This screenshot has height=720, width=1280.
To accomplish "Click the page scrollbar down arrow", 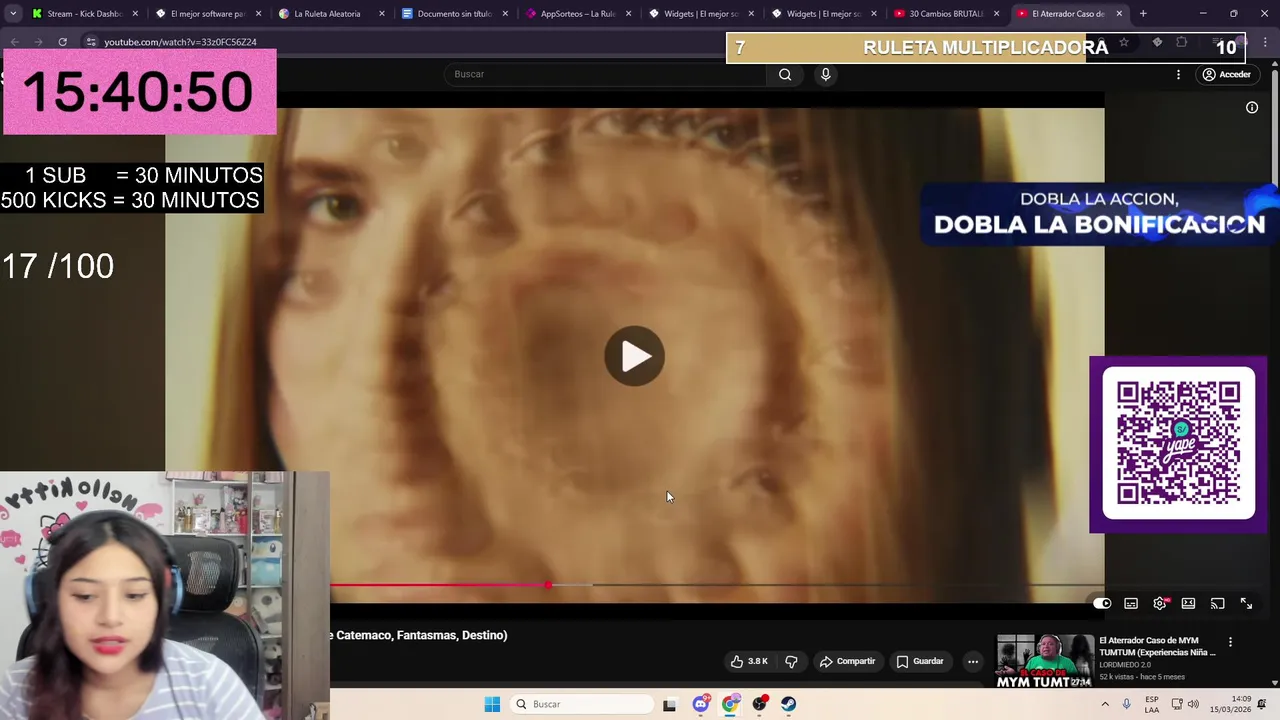I will click(x=1274, y=683).
